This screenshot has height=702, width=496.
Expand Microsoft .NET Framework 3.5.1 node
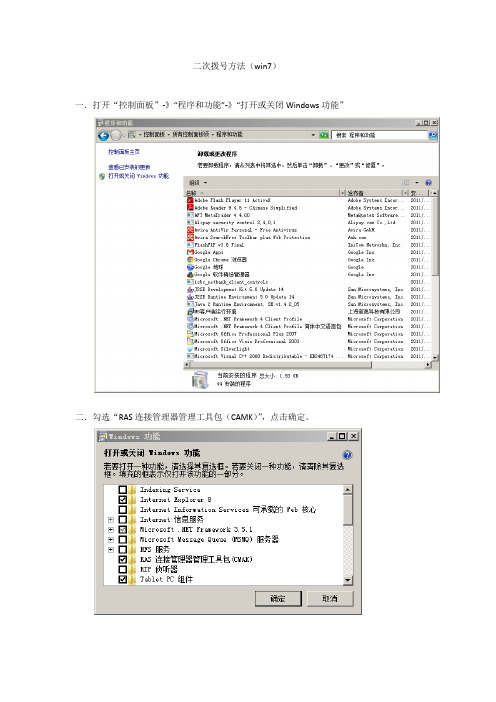[111, 530]
